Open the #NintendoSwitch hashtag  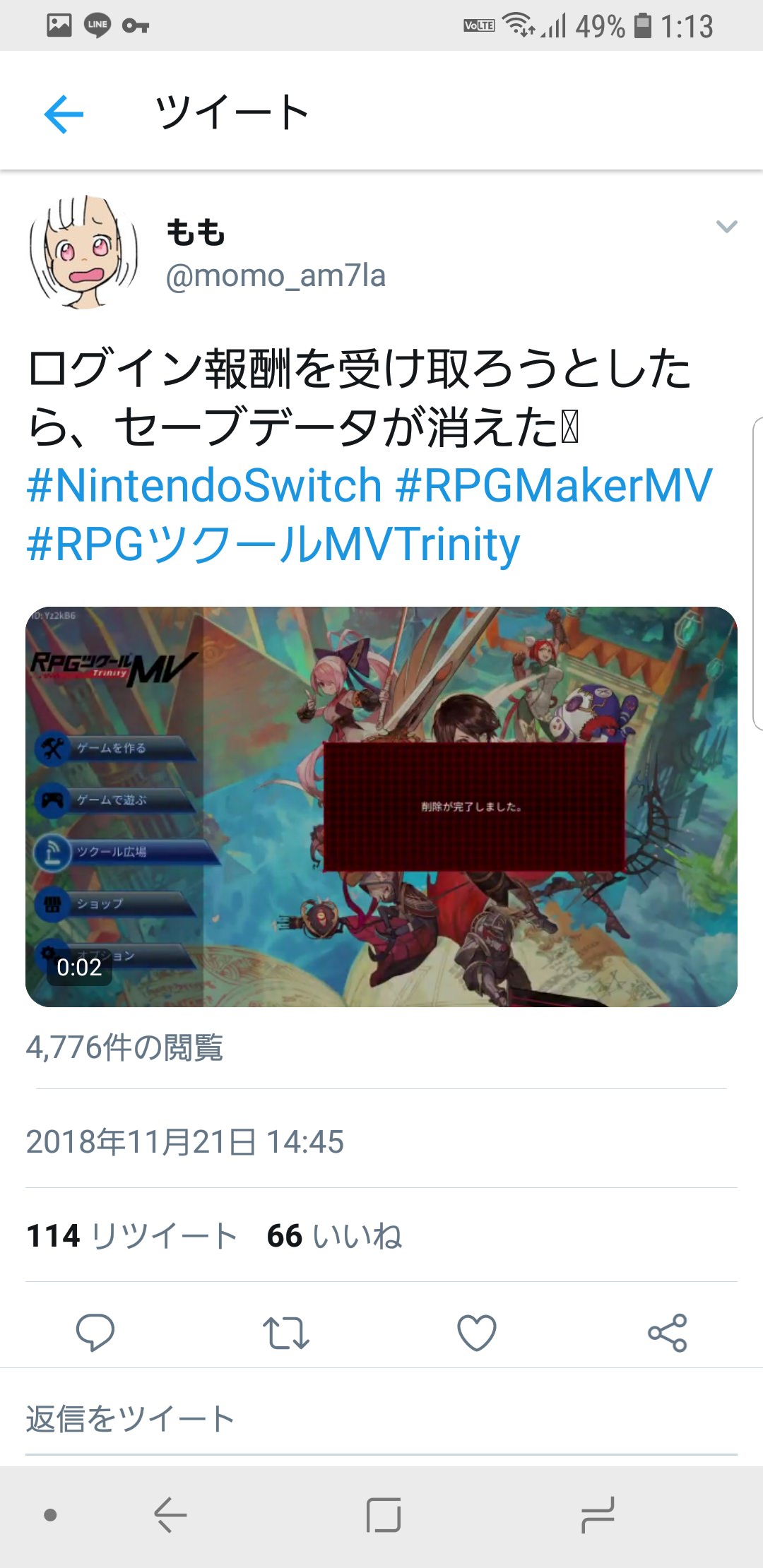[x=205, y=486]
